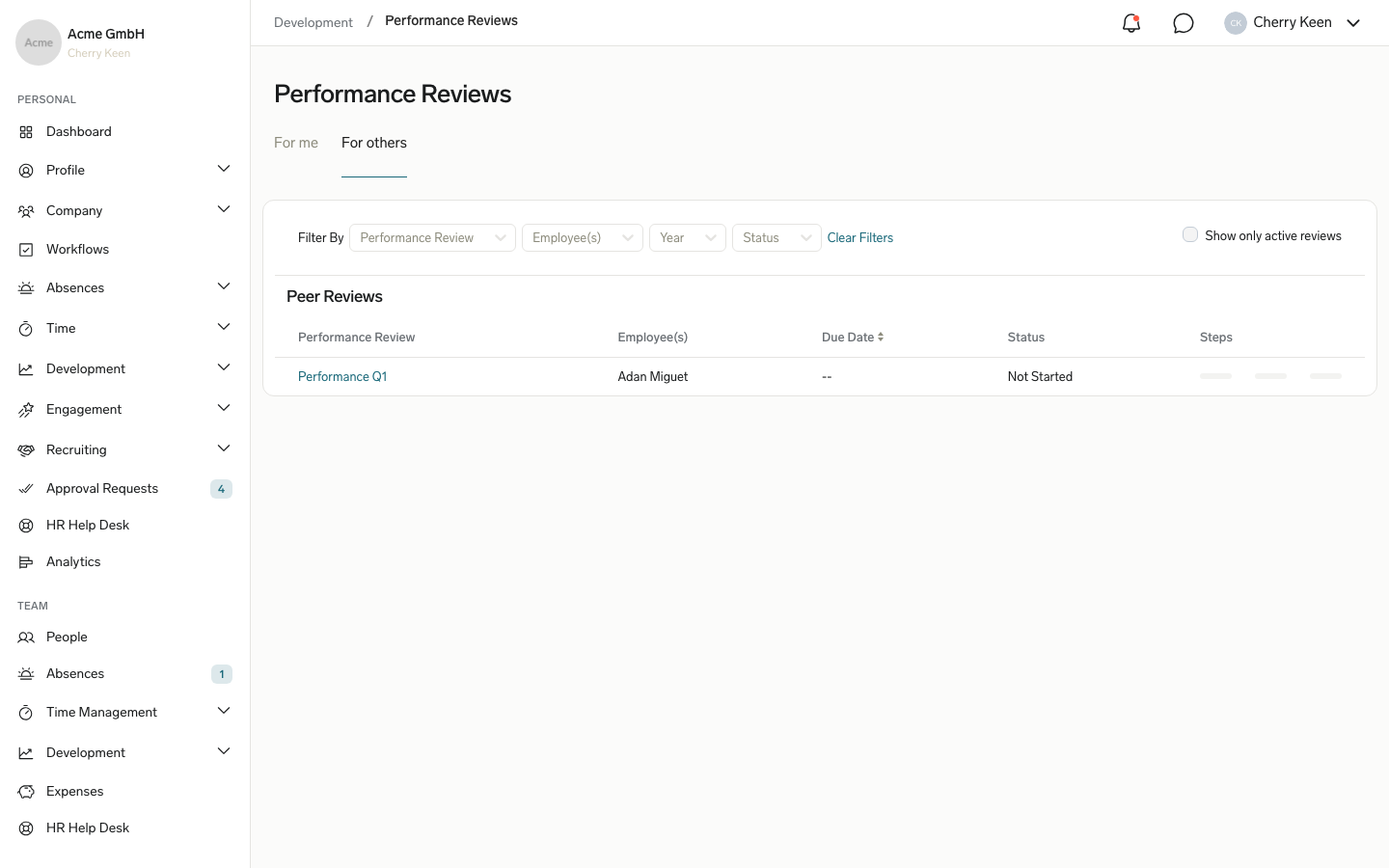Click the personal Development chart icon

[x=26, y=369]
